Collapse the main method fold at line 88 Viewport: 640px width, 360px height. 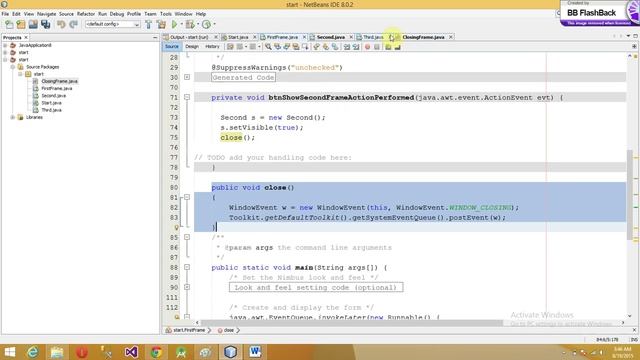point(187,267)
